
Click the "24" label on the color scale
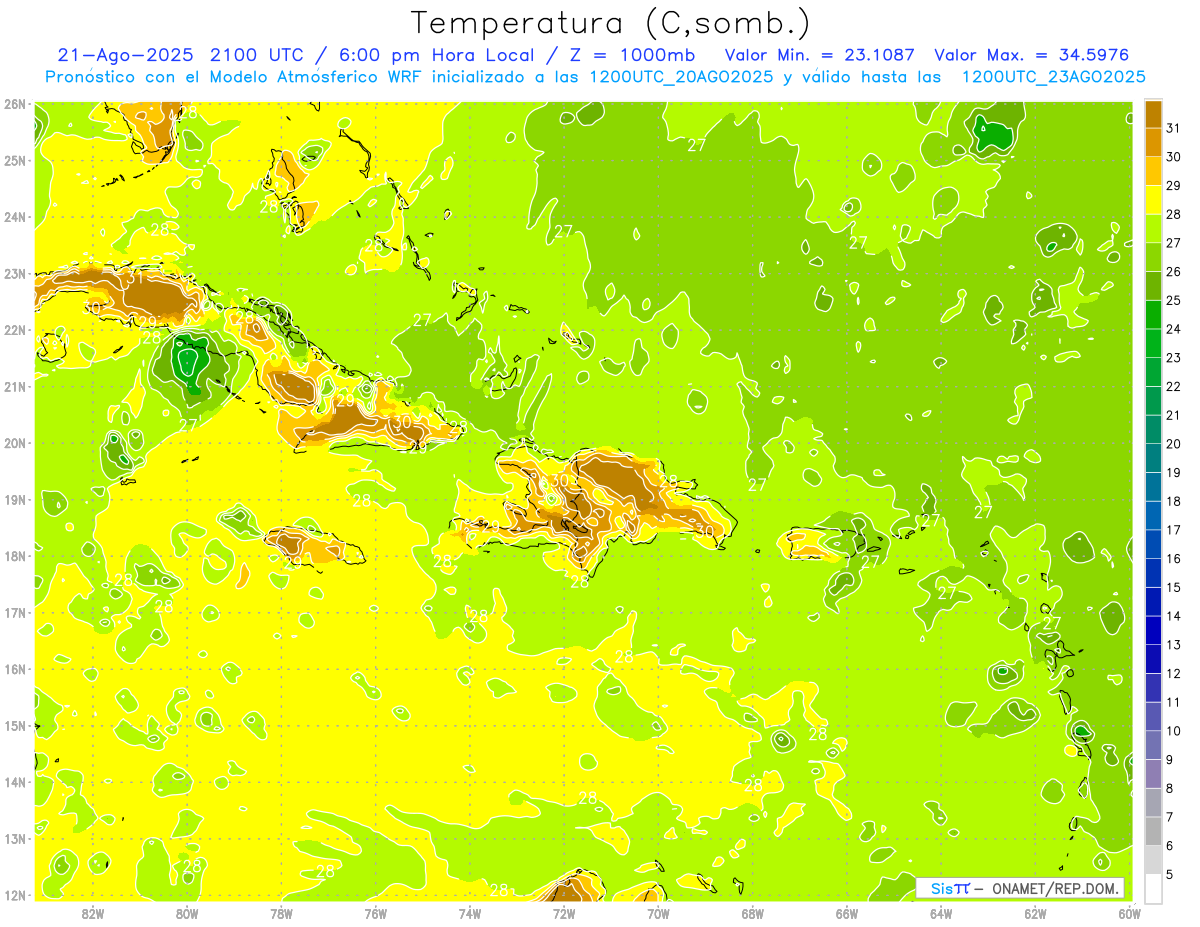(1174, 329)
